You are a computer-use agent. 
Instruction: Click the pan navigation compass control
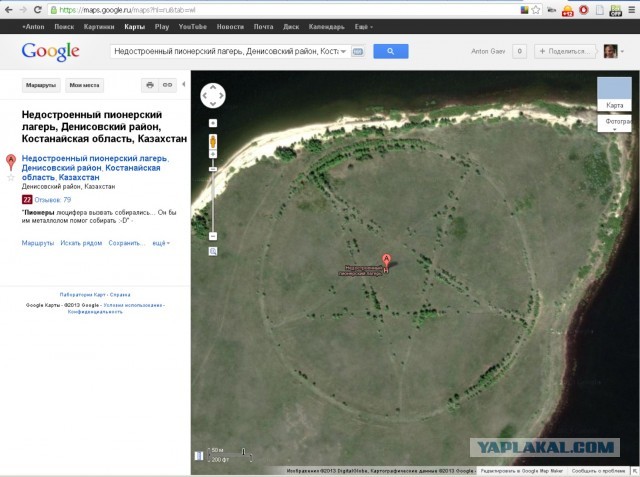(x=213, y=96)
